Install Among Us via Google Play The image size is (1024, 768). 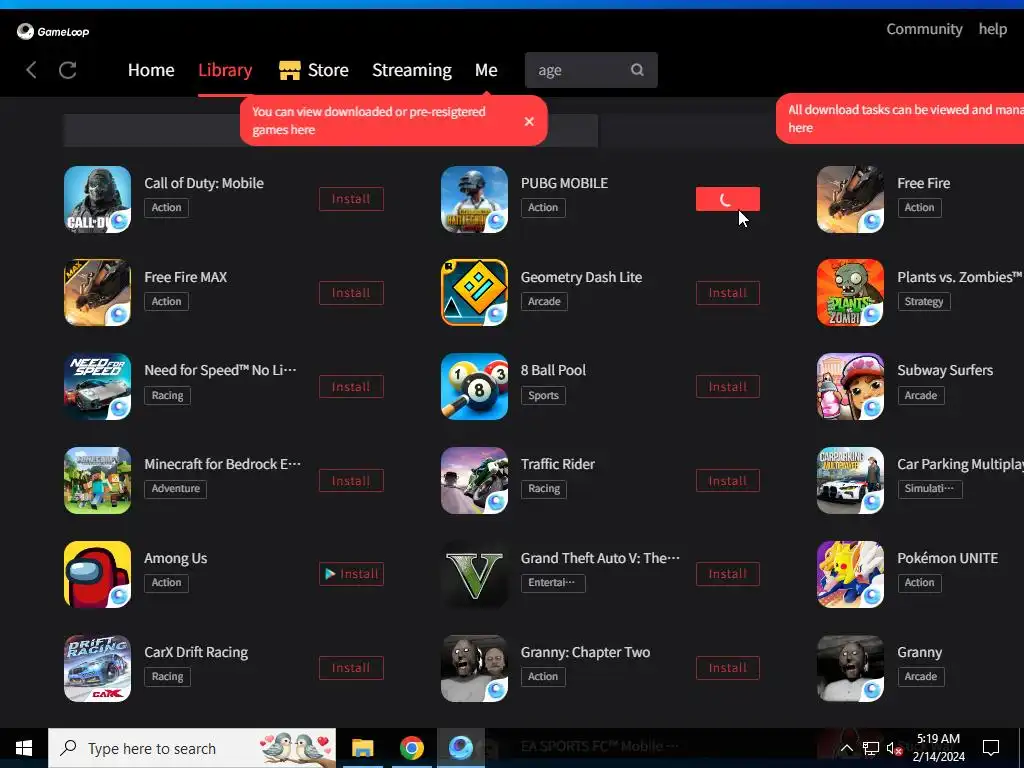point(351,574)
